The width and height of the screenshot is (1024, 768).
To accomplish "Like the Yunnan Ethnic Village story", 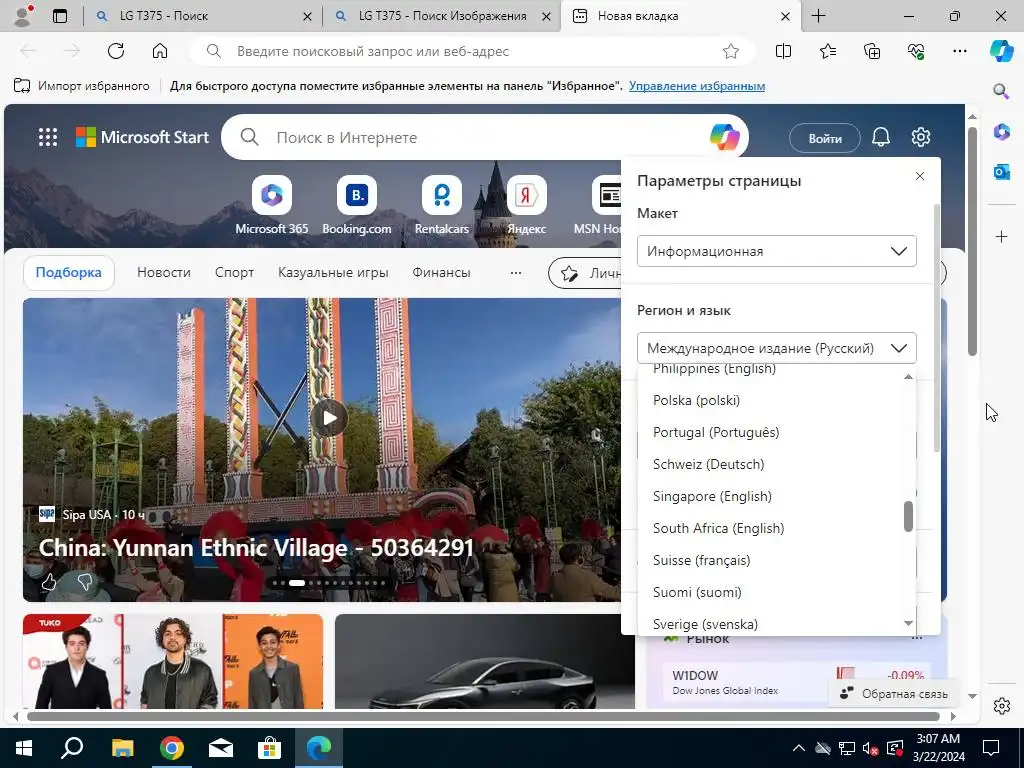I will point(49,581).
